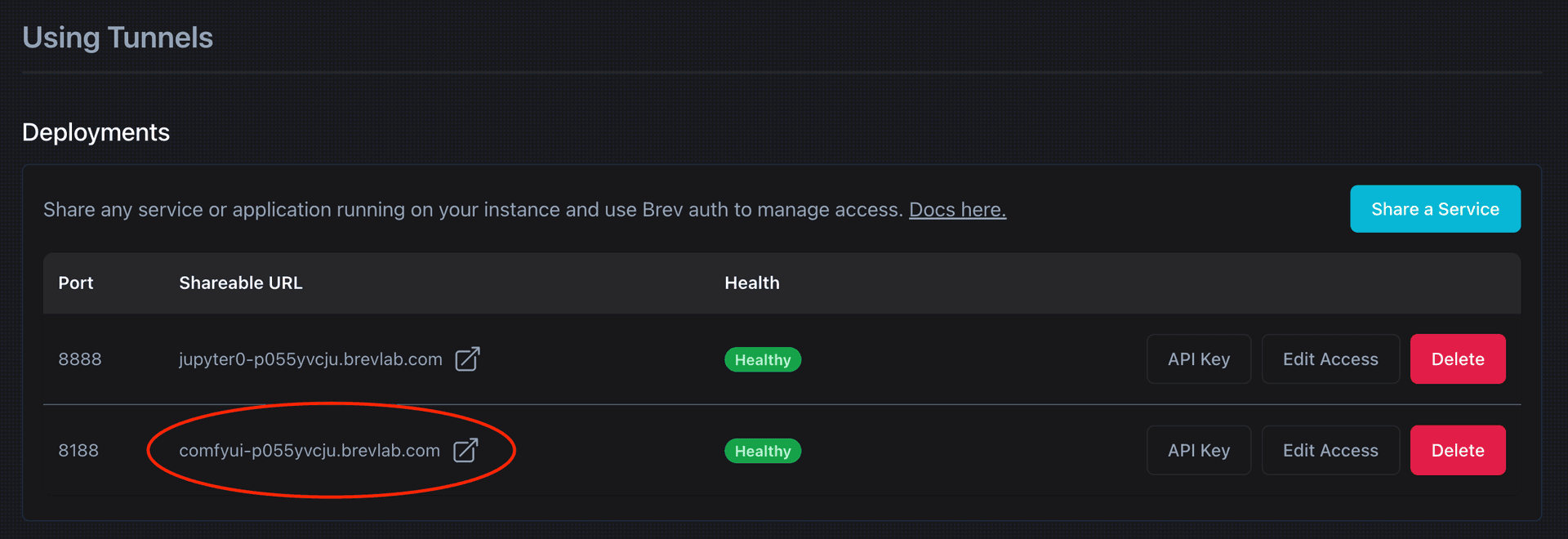1568x539 pixels.
Task: Click the 8888 port number cell
Action: point(80,359)
